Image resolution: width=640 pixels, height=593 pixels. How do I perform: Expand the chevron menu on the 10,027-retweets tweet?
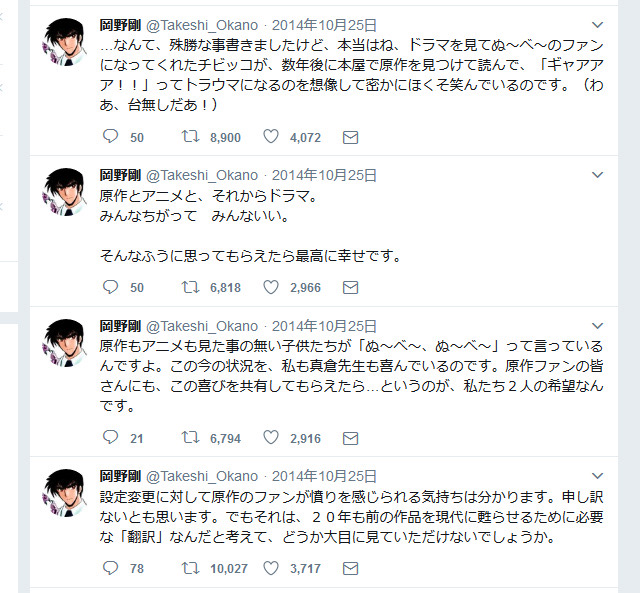pos(598,476)
